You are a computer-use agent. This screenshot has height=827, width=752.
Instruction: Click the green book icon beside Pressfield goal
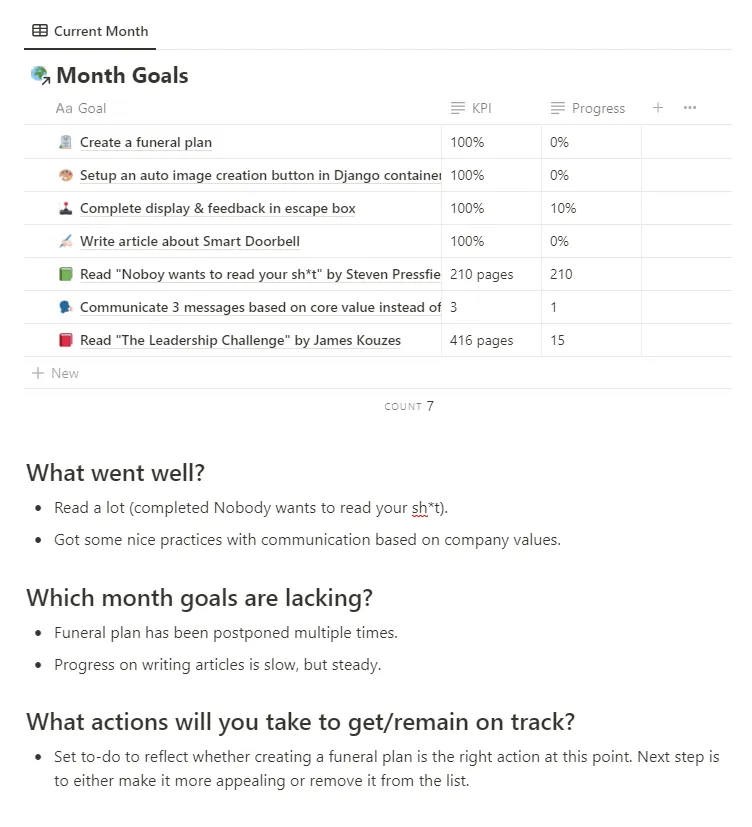pyautogui.click(x=66, y=274)
